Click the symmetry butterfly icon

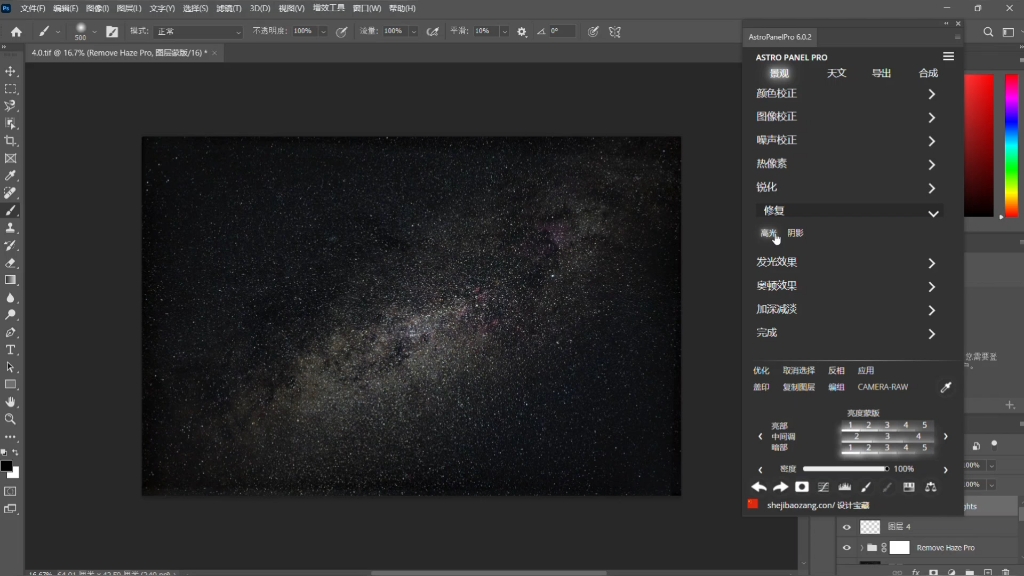click(x=615, y=31)
